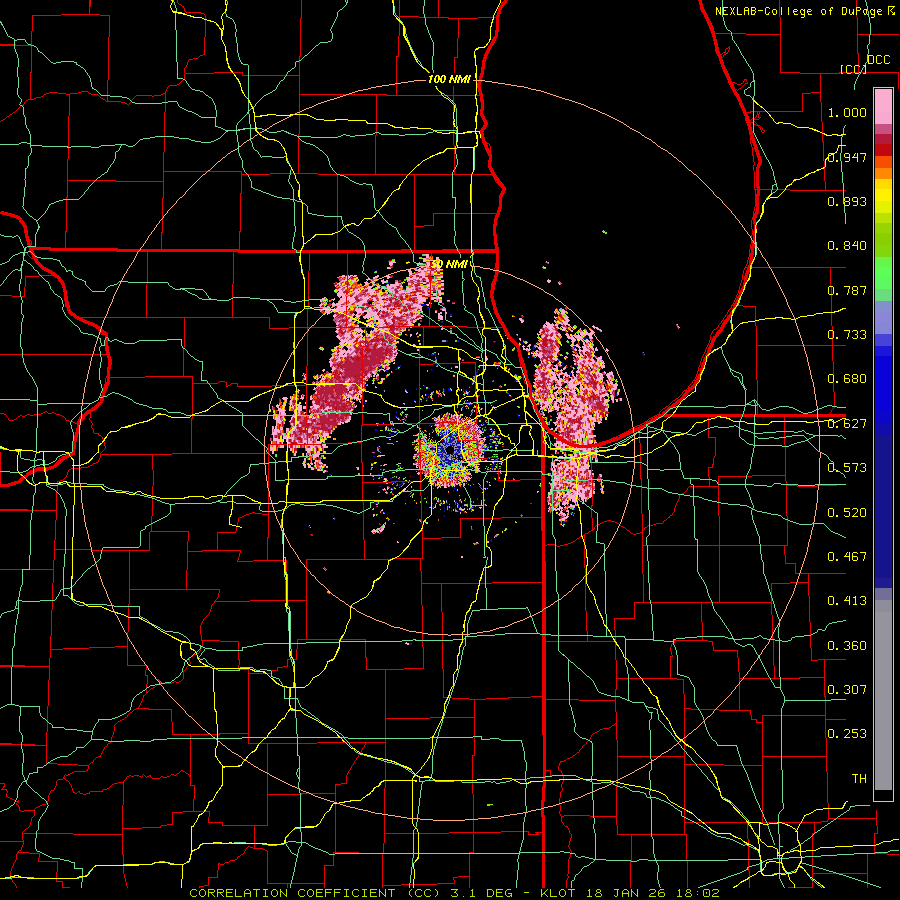Click the radar site center with blue returns
900x900 pixels.
(449, 451)
